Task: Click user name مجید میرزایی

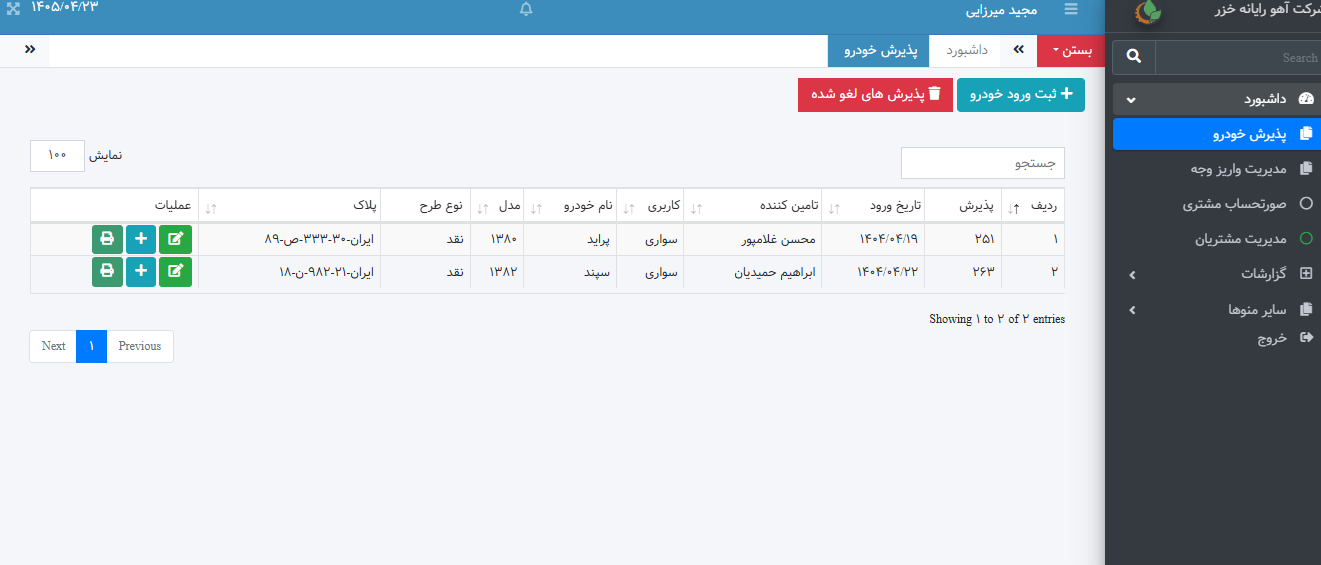Action: [x=1001, y=11]
